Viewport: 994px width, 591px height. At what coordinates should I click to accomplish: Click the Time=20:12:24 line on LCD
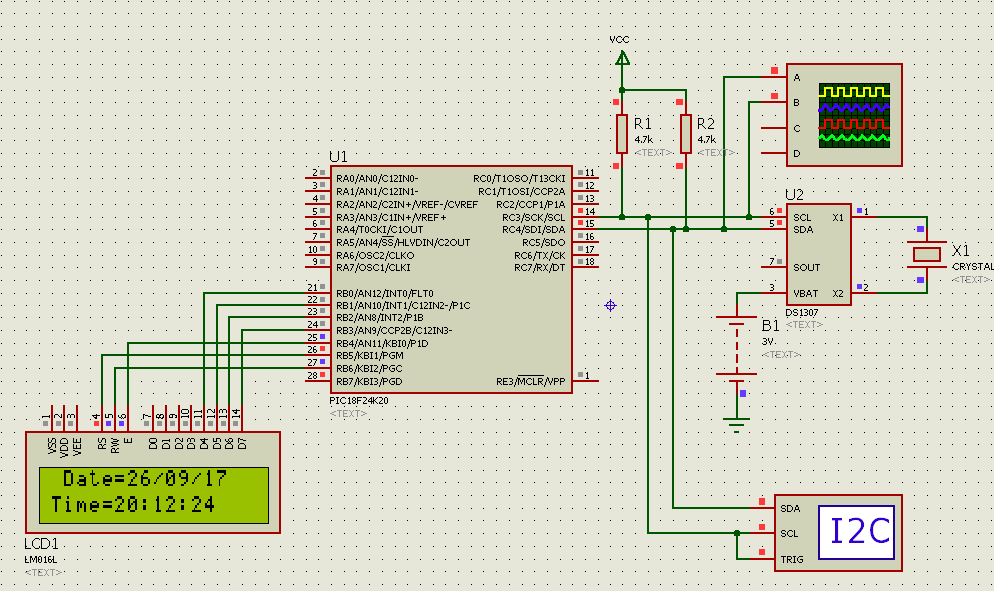coord(133,505)
